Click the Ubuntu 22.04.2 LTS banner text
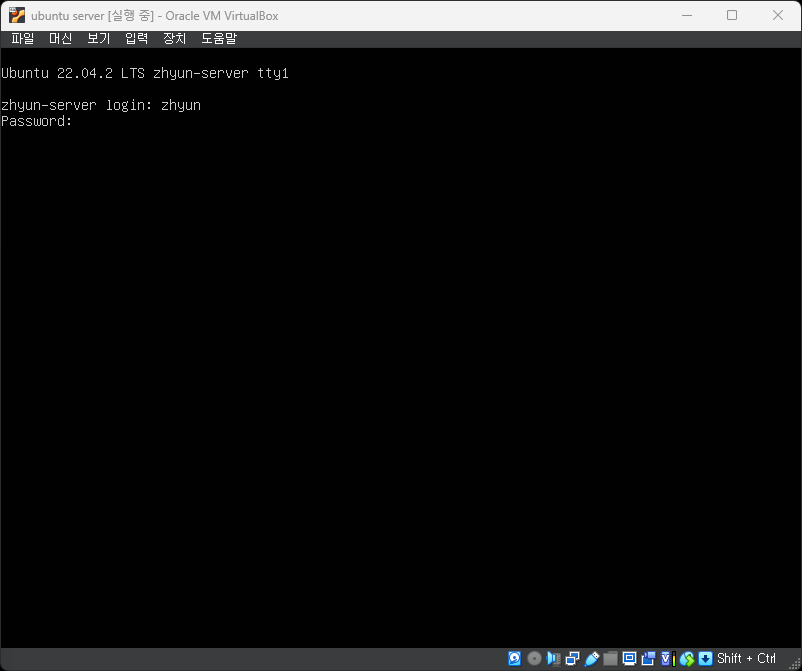This screenshot has height=671, width=802. click(x=145, y=74)
